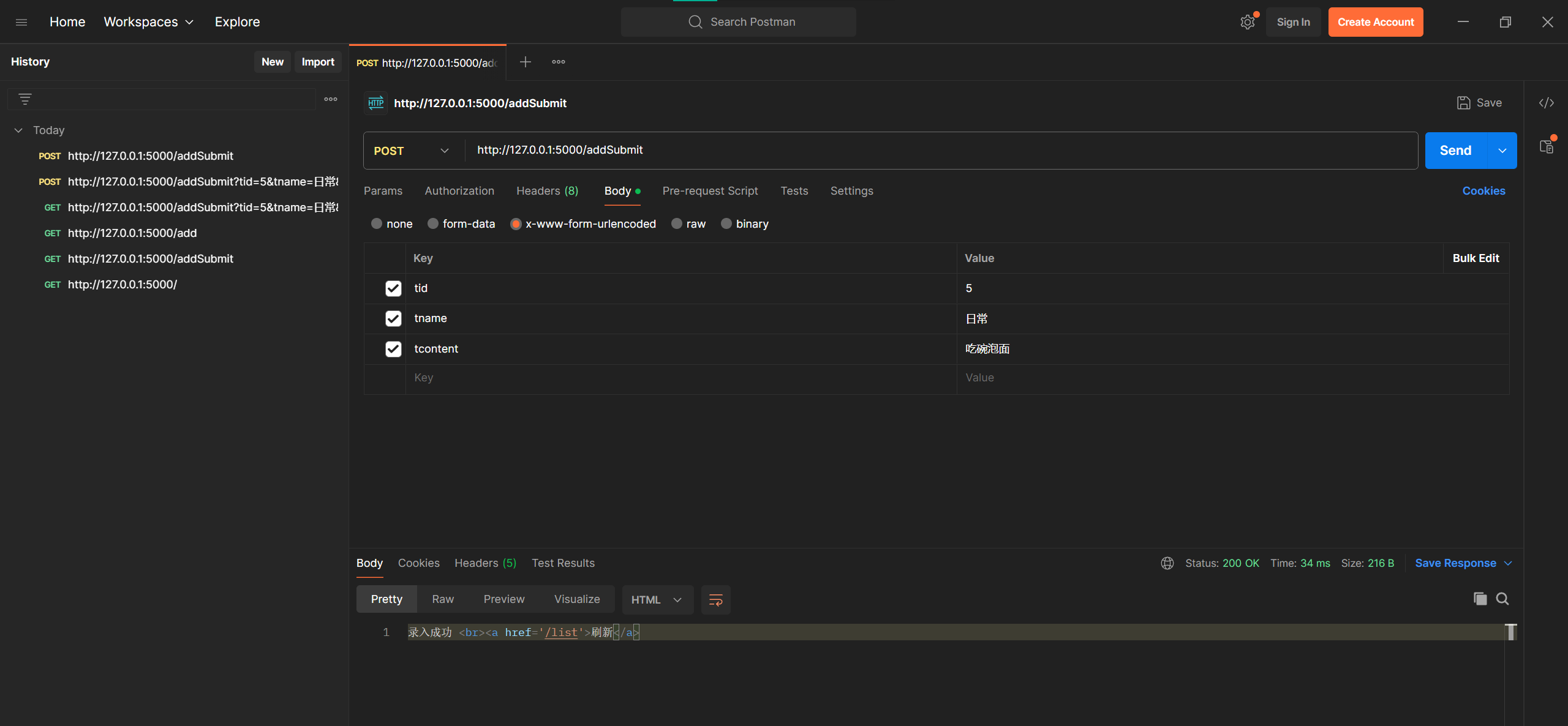
Task: Switch response view to Visualize
Action: [x=577, y=599]
